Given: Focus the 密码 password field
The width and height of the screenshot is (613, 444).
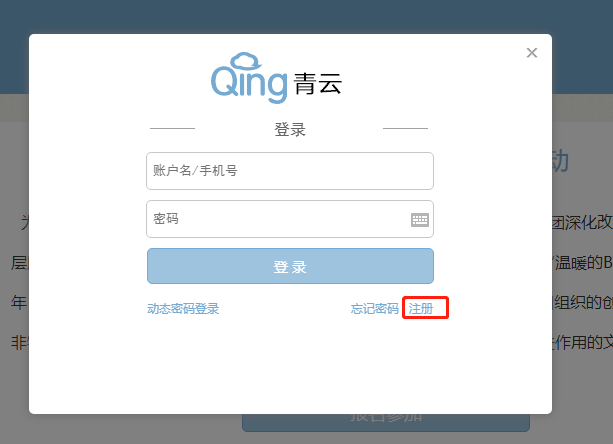Looking at the screenshot, I should [x=290, y=219].
